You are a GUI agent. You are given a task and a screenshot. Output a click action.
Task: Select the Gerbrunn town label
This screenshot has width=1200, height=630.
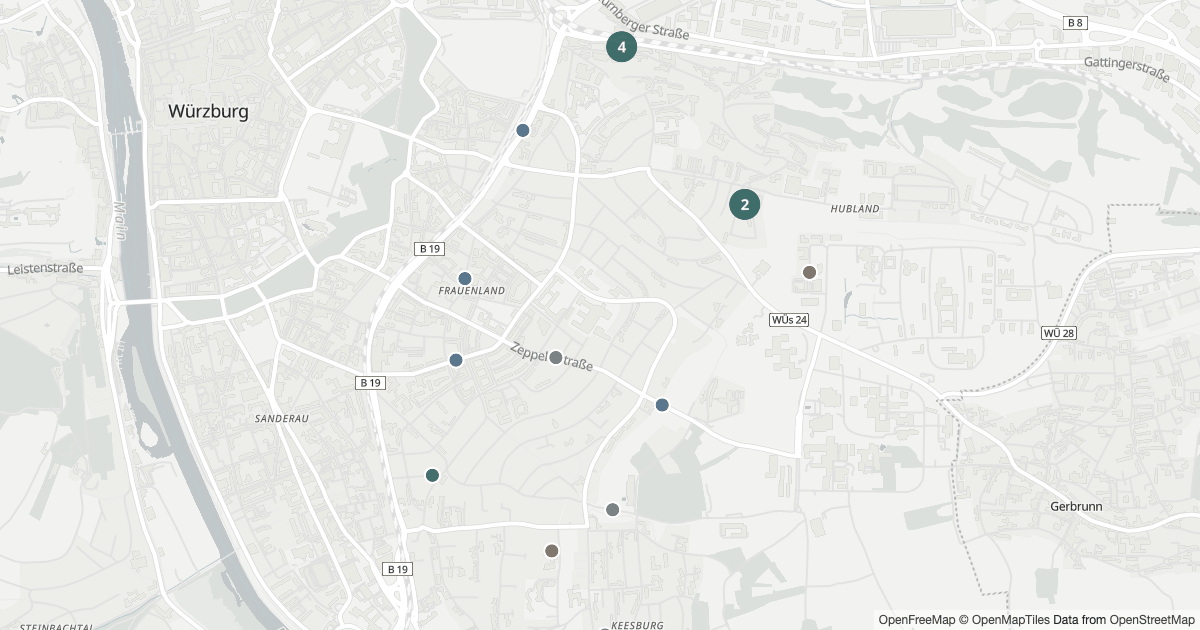(x=1077, y=506)
